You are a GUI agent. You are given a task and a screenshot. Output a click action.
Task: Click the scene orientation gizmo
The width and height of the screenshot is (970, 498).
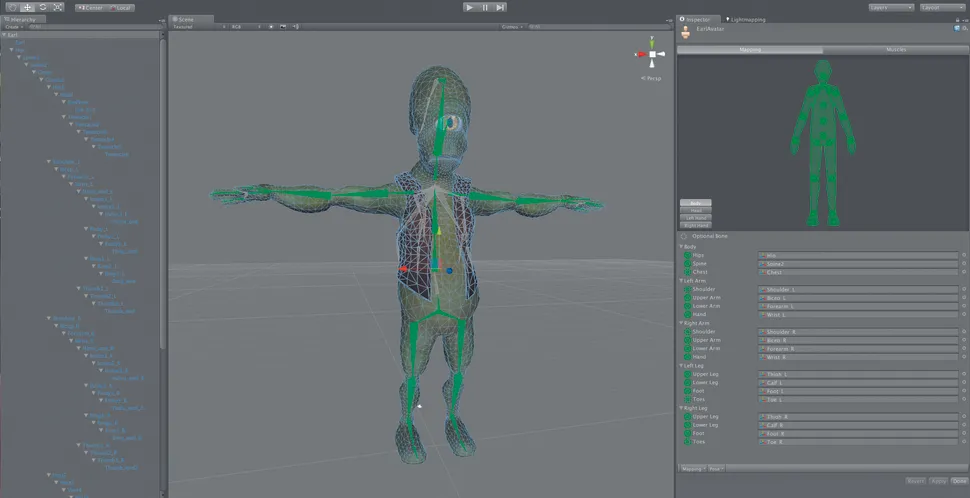tap(652, 55)
